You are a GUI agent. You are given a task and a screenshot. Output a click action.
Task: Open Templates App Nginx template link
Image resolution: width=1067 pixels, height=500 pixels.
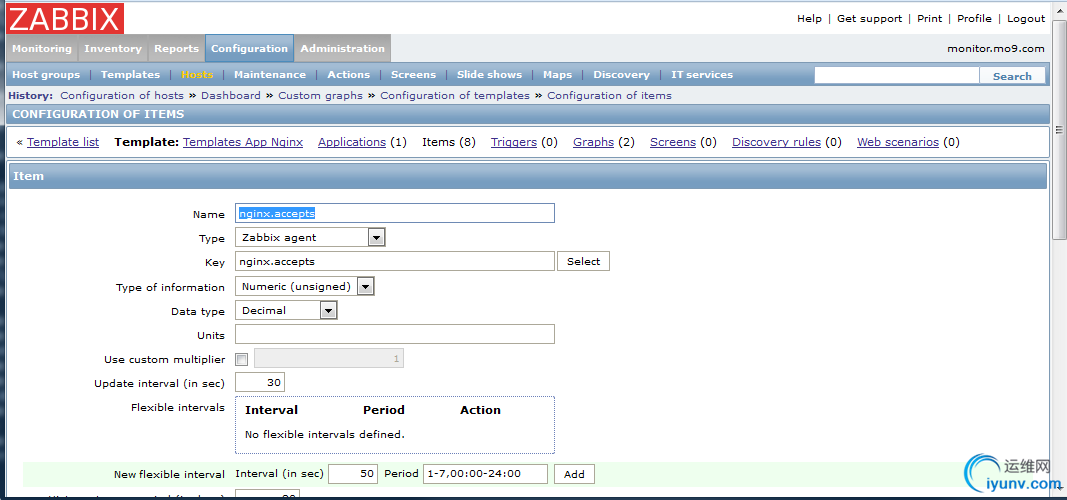click(x=243, y=142)
